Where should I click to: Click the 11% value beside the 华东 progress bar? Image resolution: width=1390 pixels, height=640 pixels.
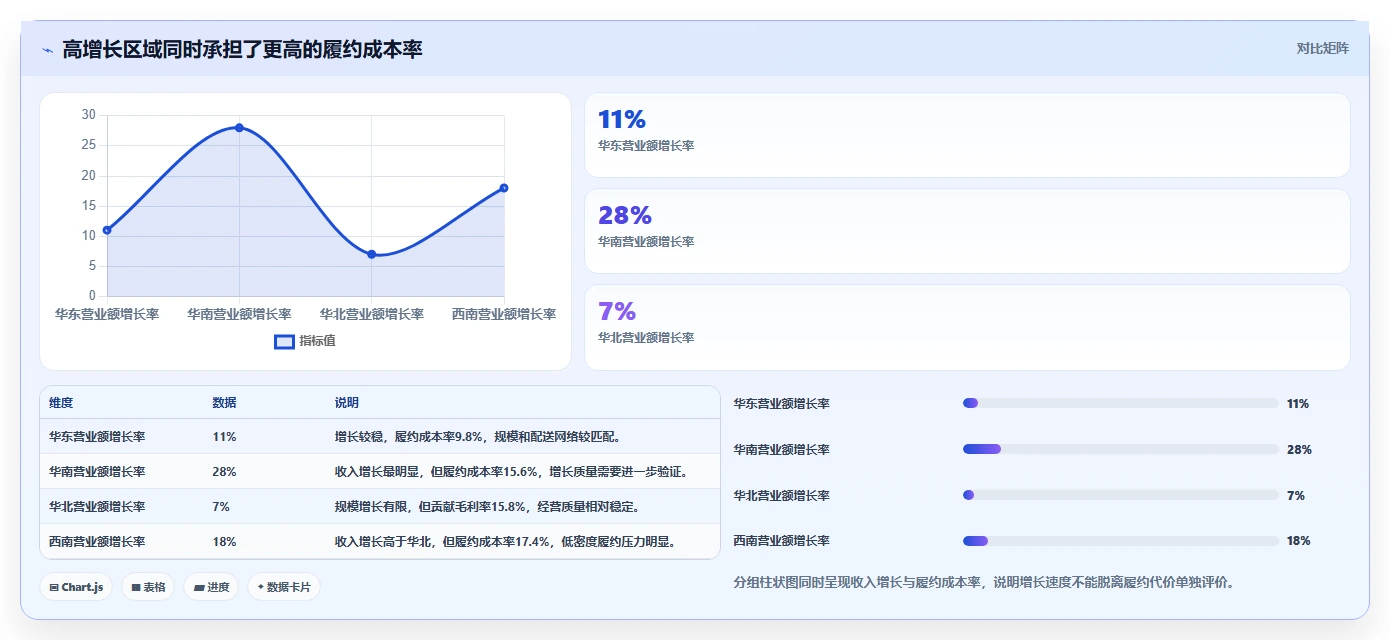[1298, 404]
